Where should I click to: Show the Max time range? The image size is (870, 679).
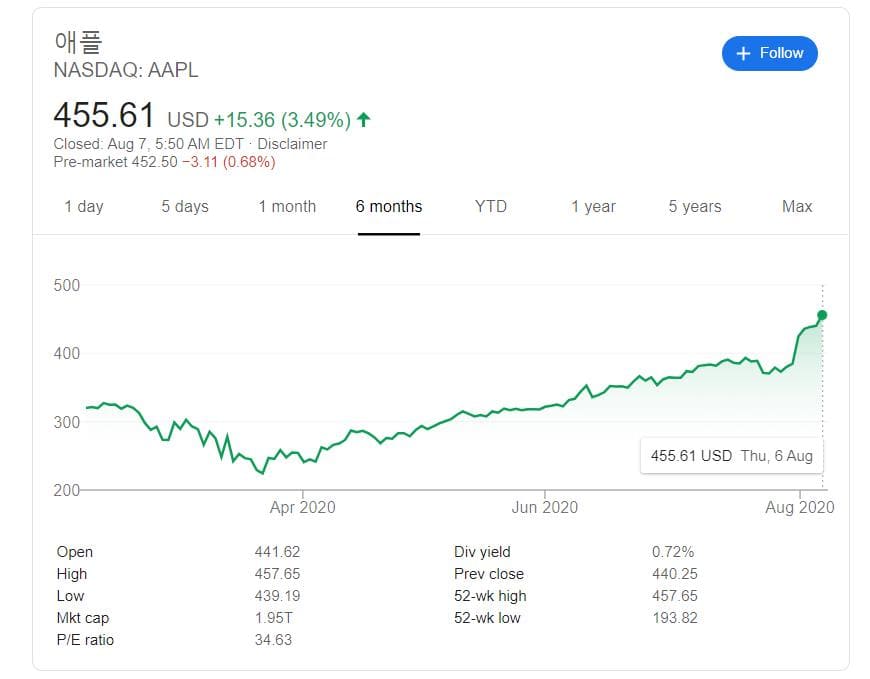coord(796,207)
